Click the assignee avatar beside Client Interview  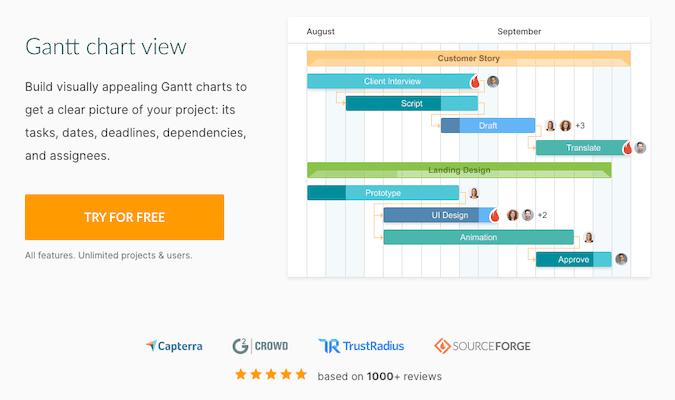(x=492, y=81)
